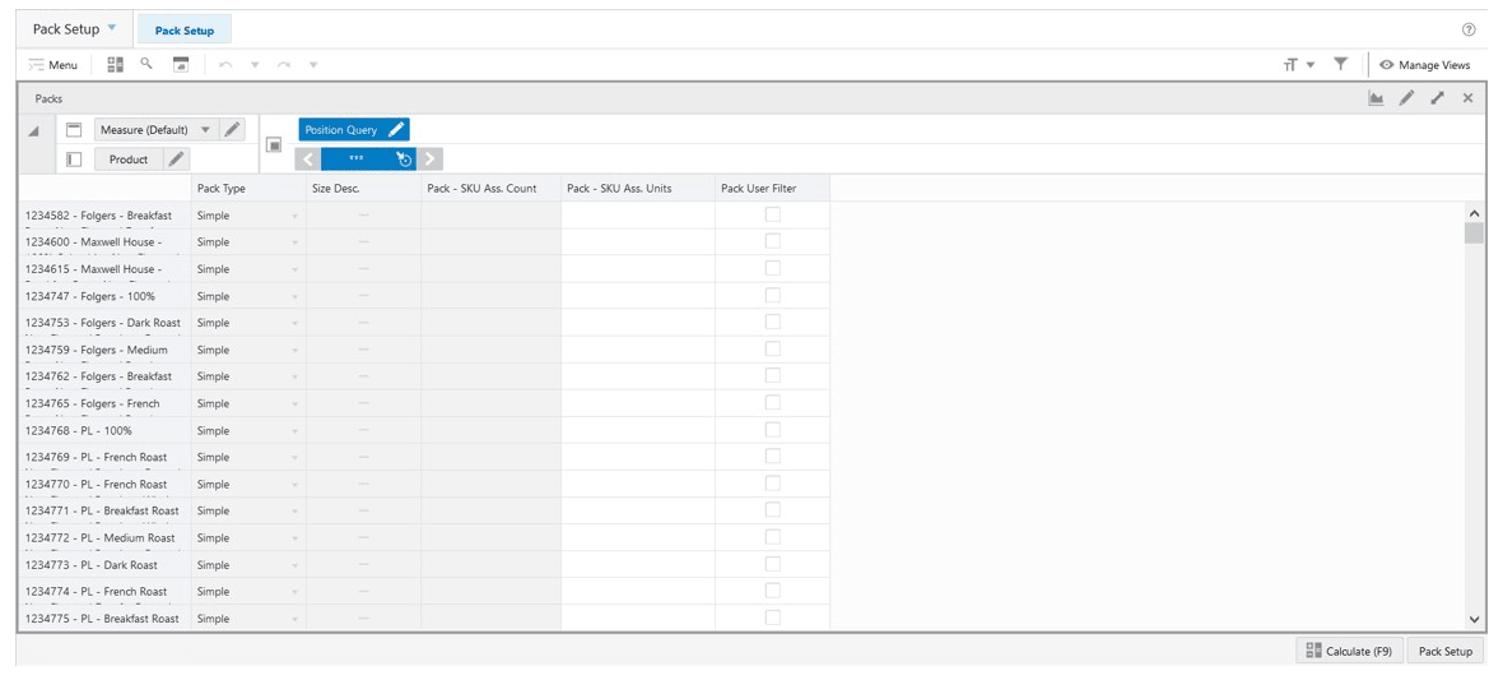Click the chart icon in Packs header
This screenshot has width=1500, height=676.
pyautogui.click(x=1376, y=98)
